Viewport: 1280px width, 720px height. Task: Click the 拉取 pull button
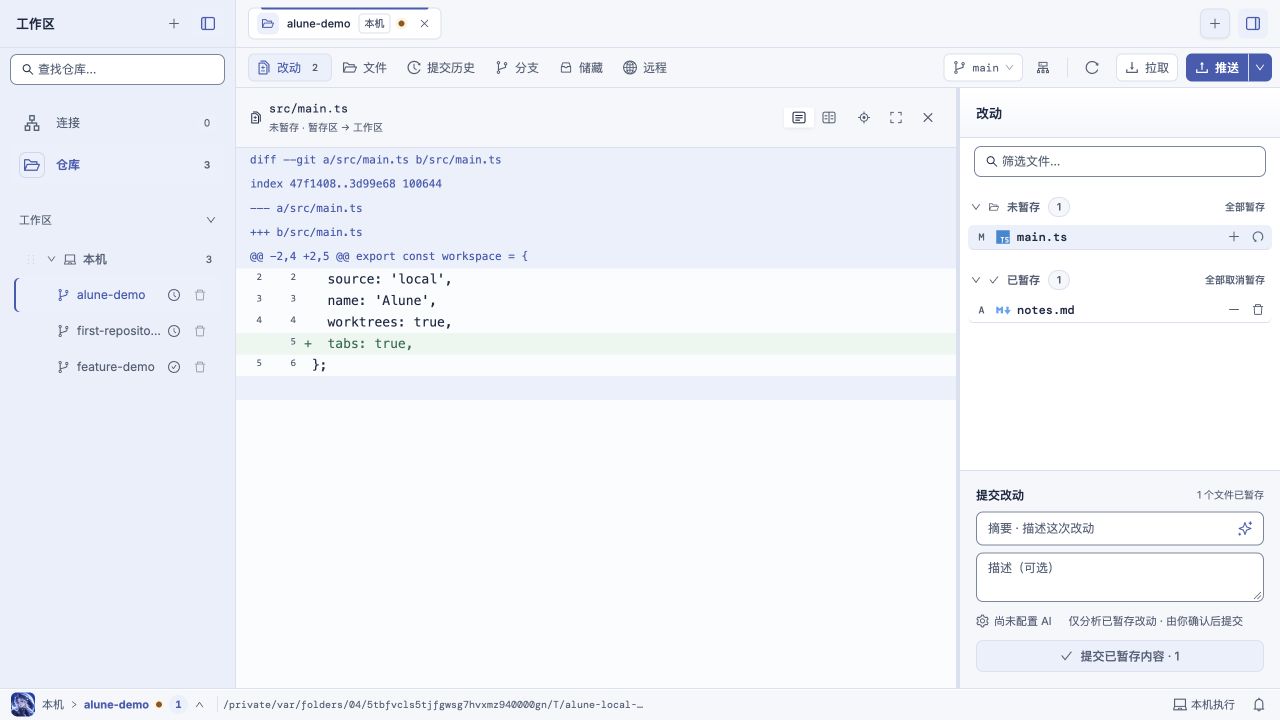(1147, 68)
